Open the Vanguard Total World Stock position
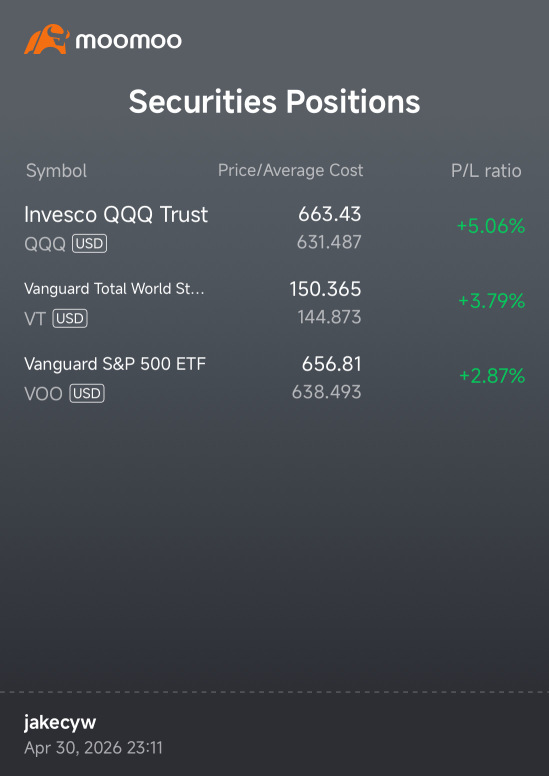 [x=274, y=303]
